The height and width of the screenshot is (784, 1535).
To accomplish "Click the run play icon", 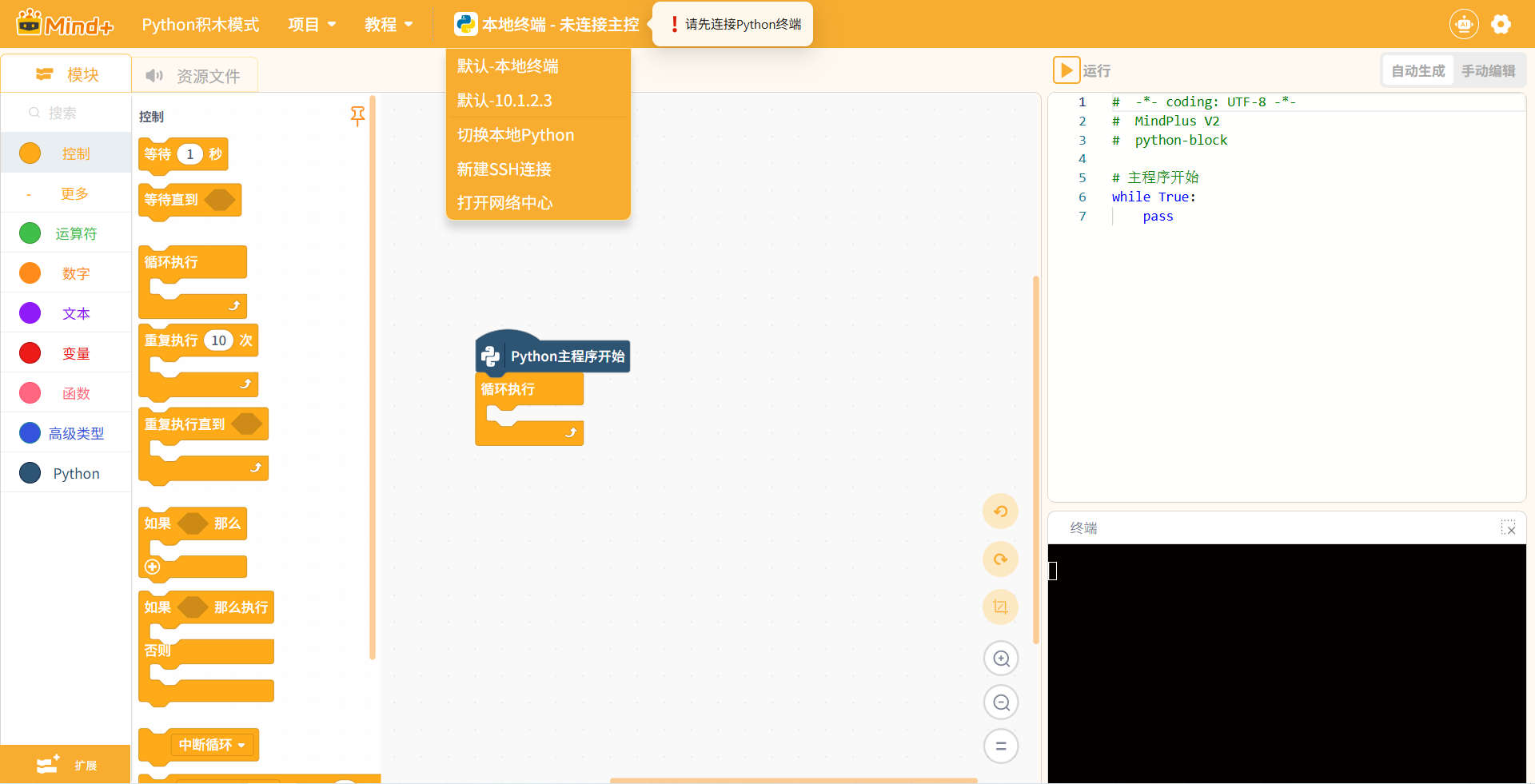I will (x=1066, y=70).
